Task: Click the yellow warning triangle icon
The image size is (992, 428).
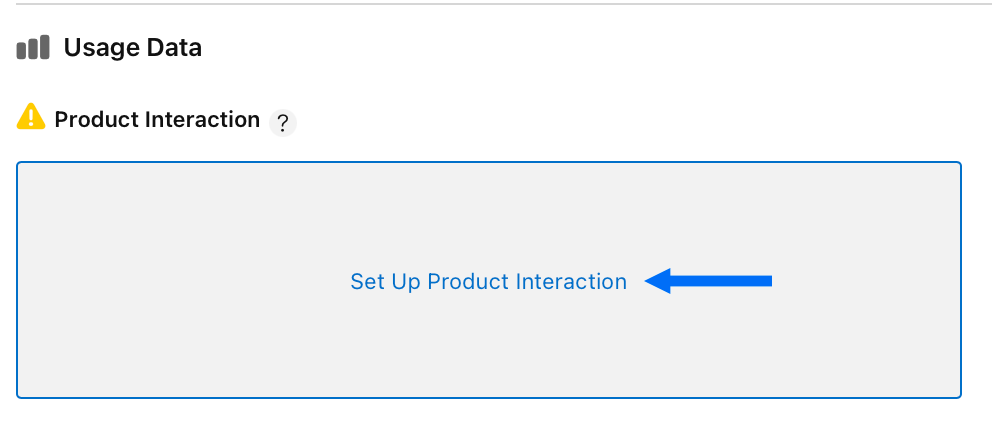Action: tap(30, 117)
